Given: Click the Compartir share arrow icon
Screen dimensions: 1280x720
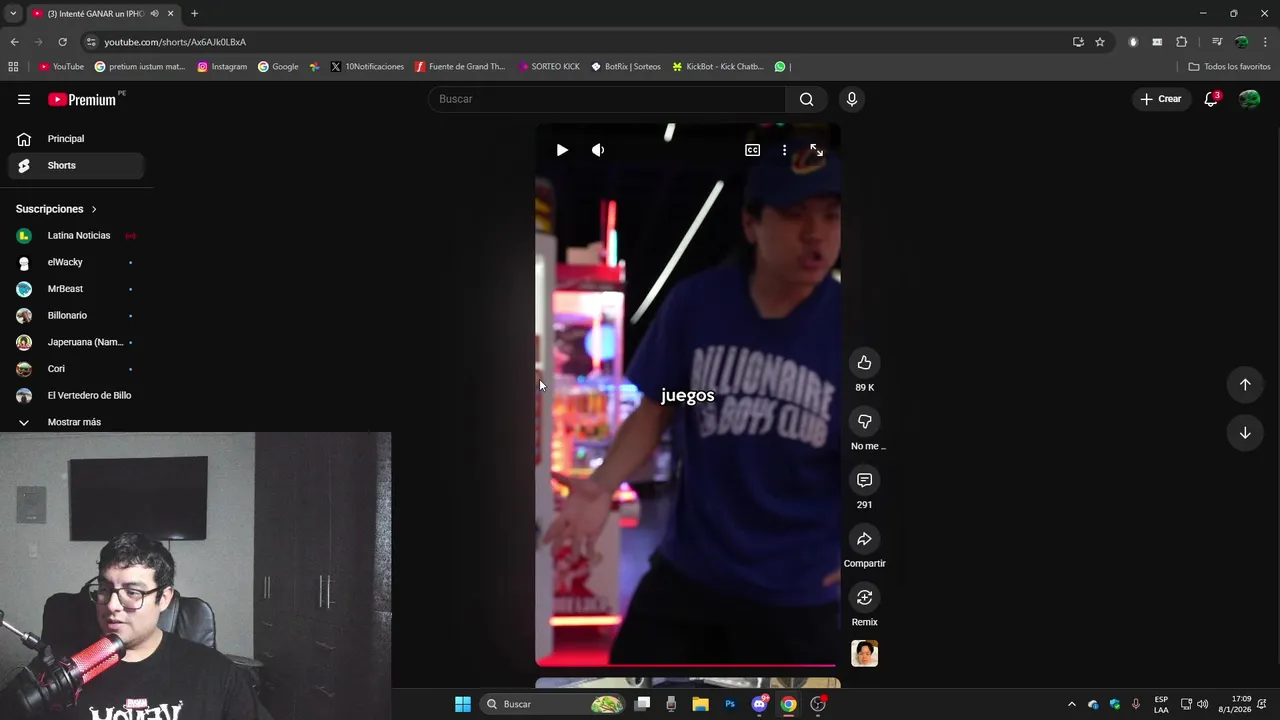Looking at the screenshot, I should 865,539.
